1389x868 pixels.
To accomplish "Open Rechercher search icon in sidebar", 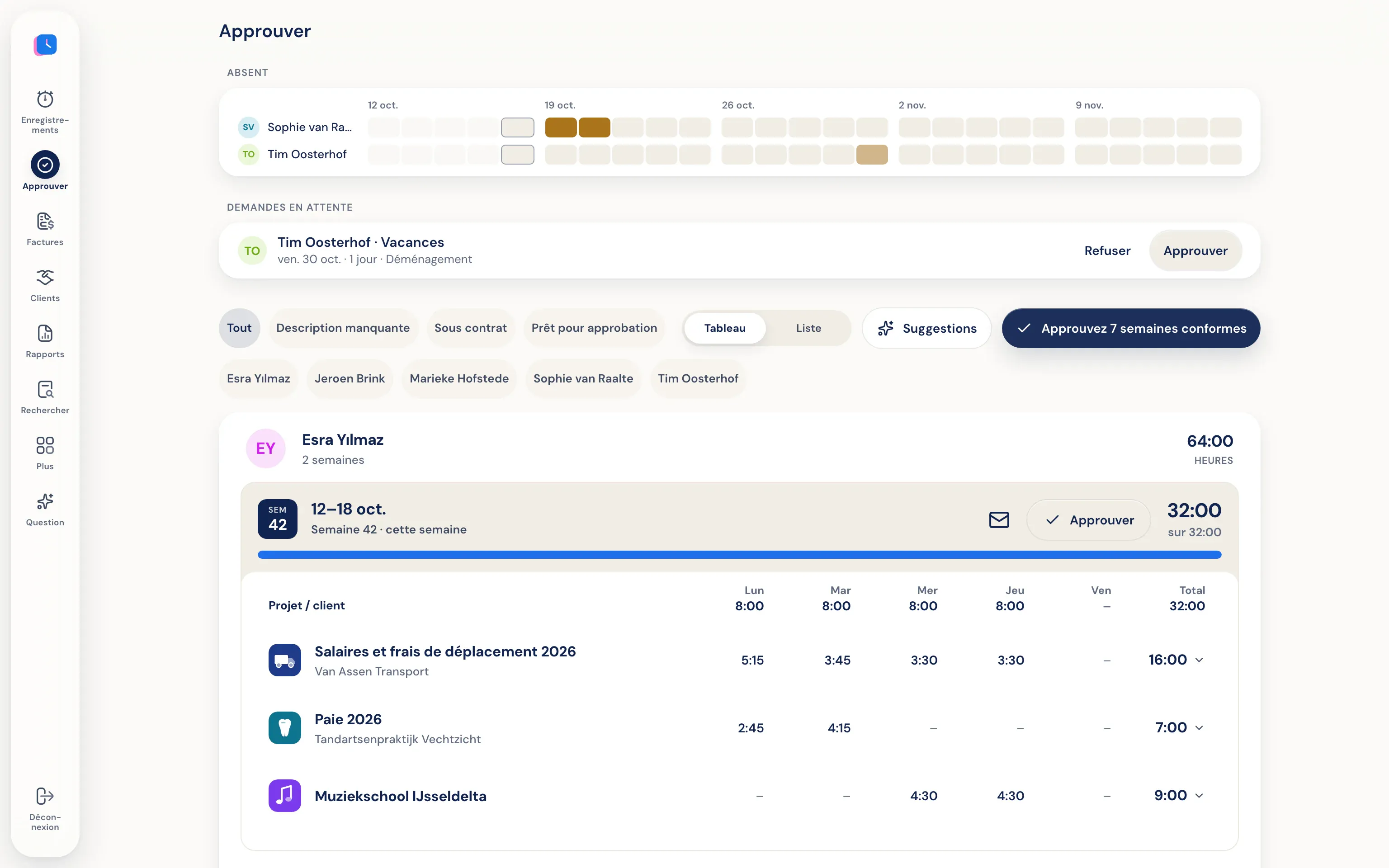I will coord(45,390).
